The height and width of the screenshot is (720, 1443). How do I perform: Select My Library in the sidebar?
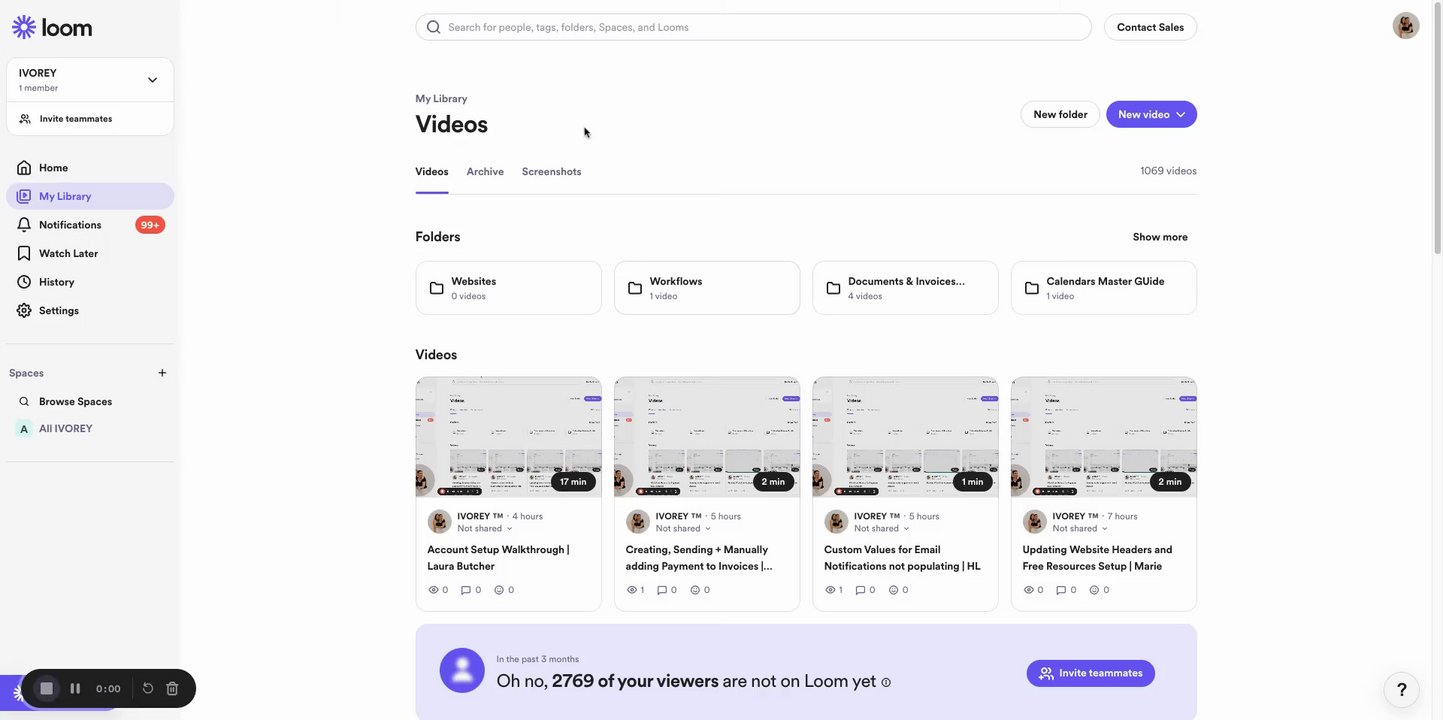[90, 196]
